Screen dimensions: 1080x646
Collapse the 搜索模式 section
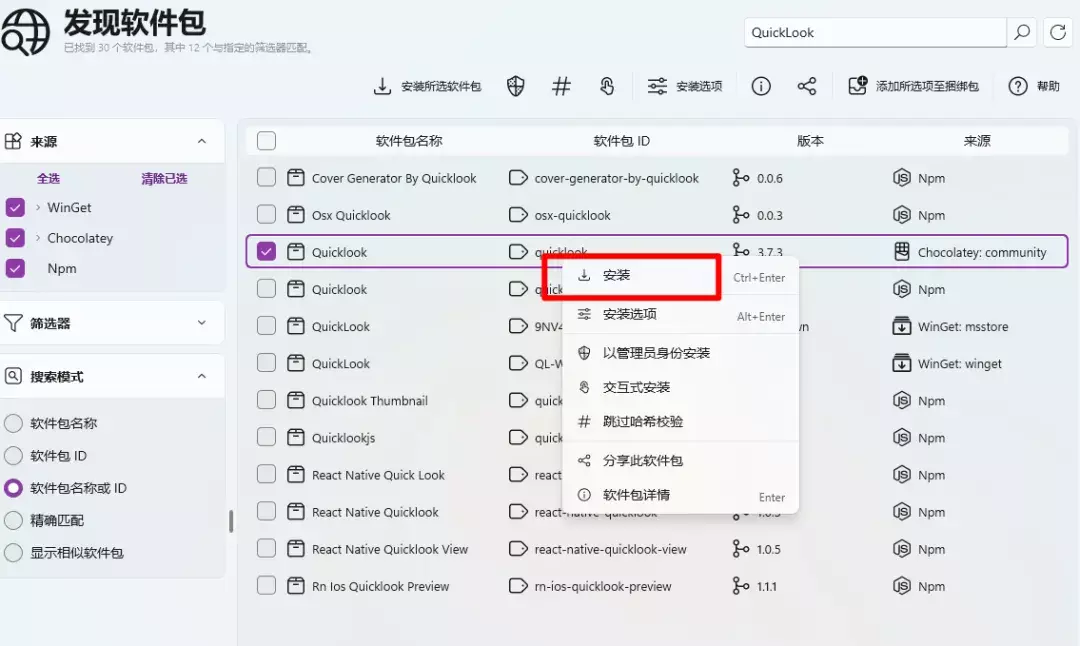[x=202, y=376]
